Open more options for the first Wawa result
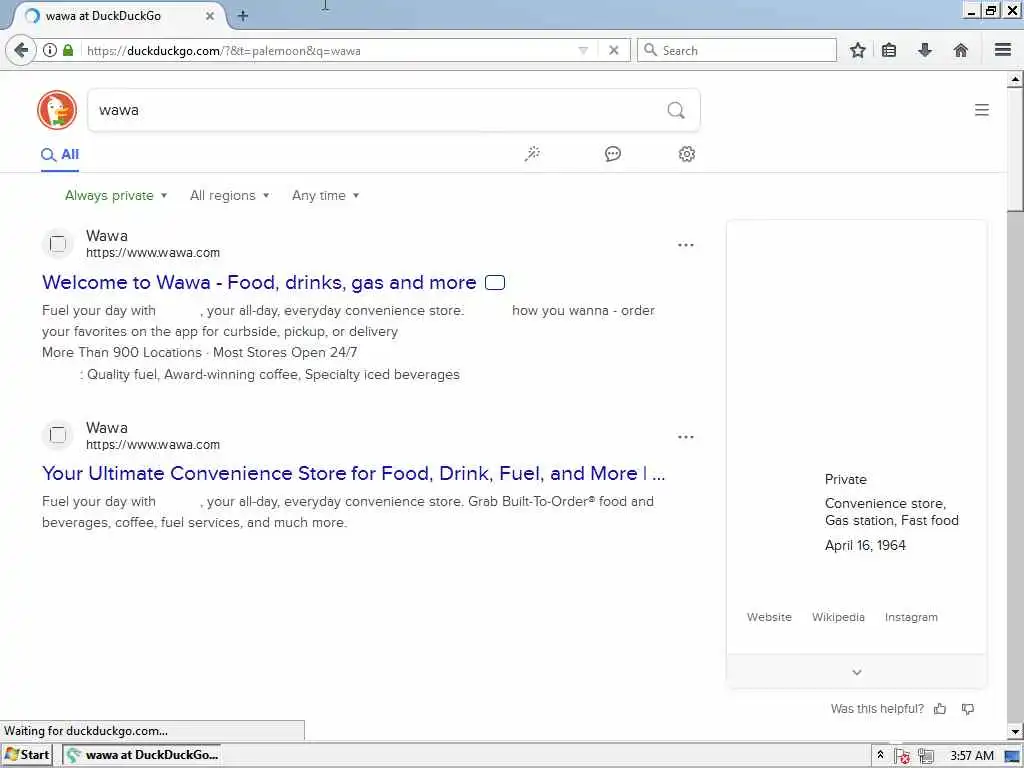The image size is (1024, 768). pyautogui.click(x=686, y=245)
